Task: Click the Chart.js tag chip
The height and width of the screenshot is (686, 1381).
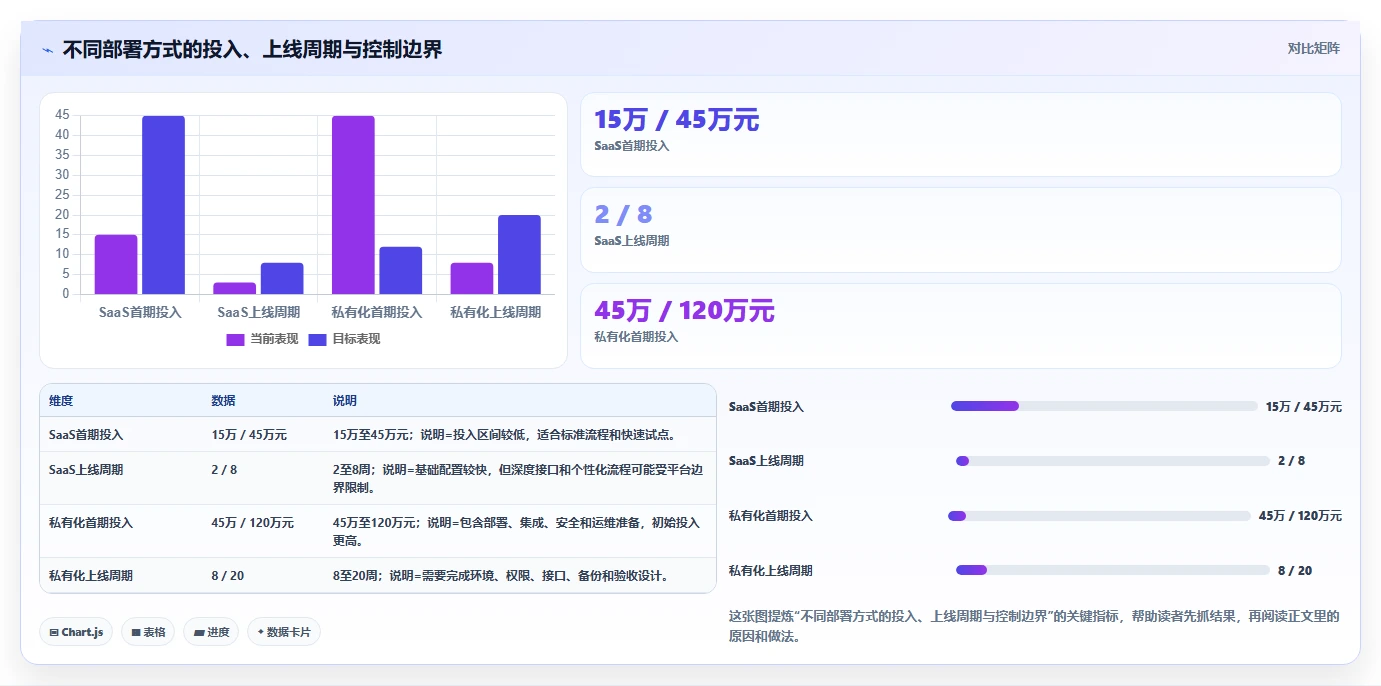Action: [x=76, y=632]
